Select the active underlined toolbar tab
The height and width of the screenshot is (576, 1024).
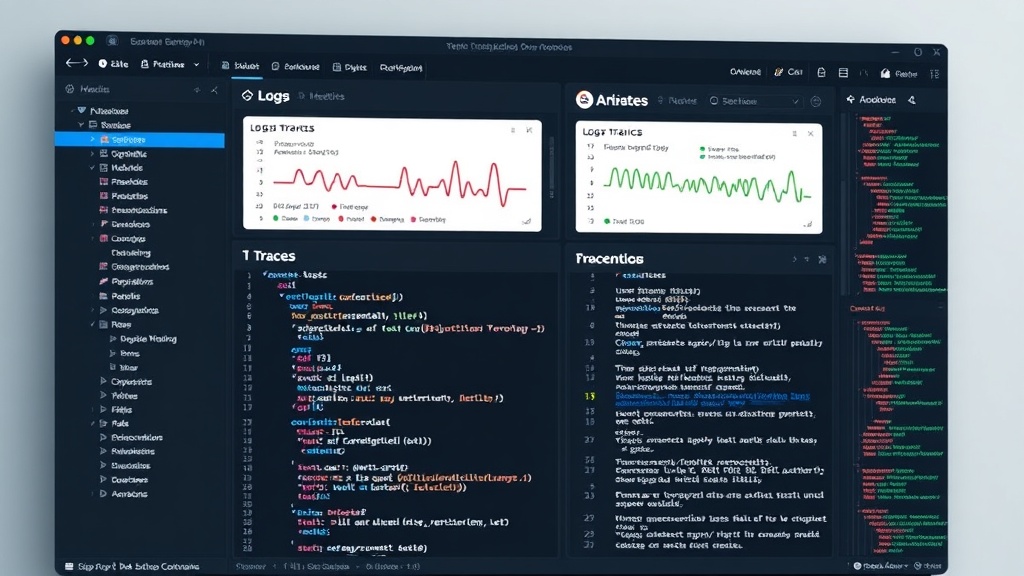241,66
